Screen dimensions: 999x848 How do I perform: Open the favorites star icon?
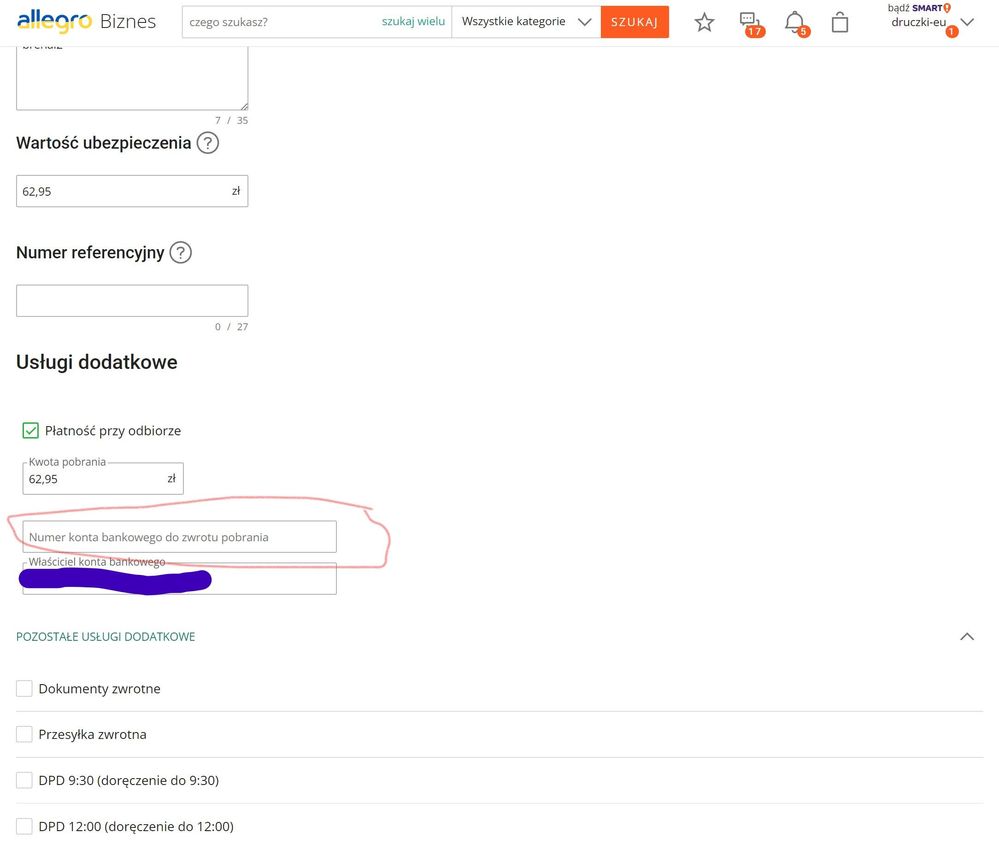(704, 21)
